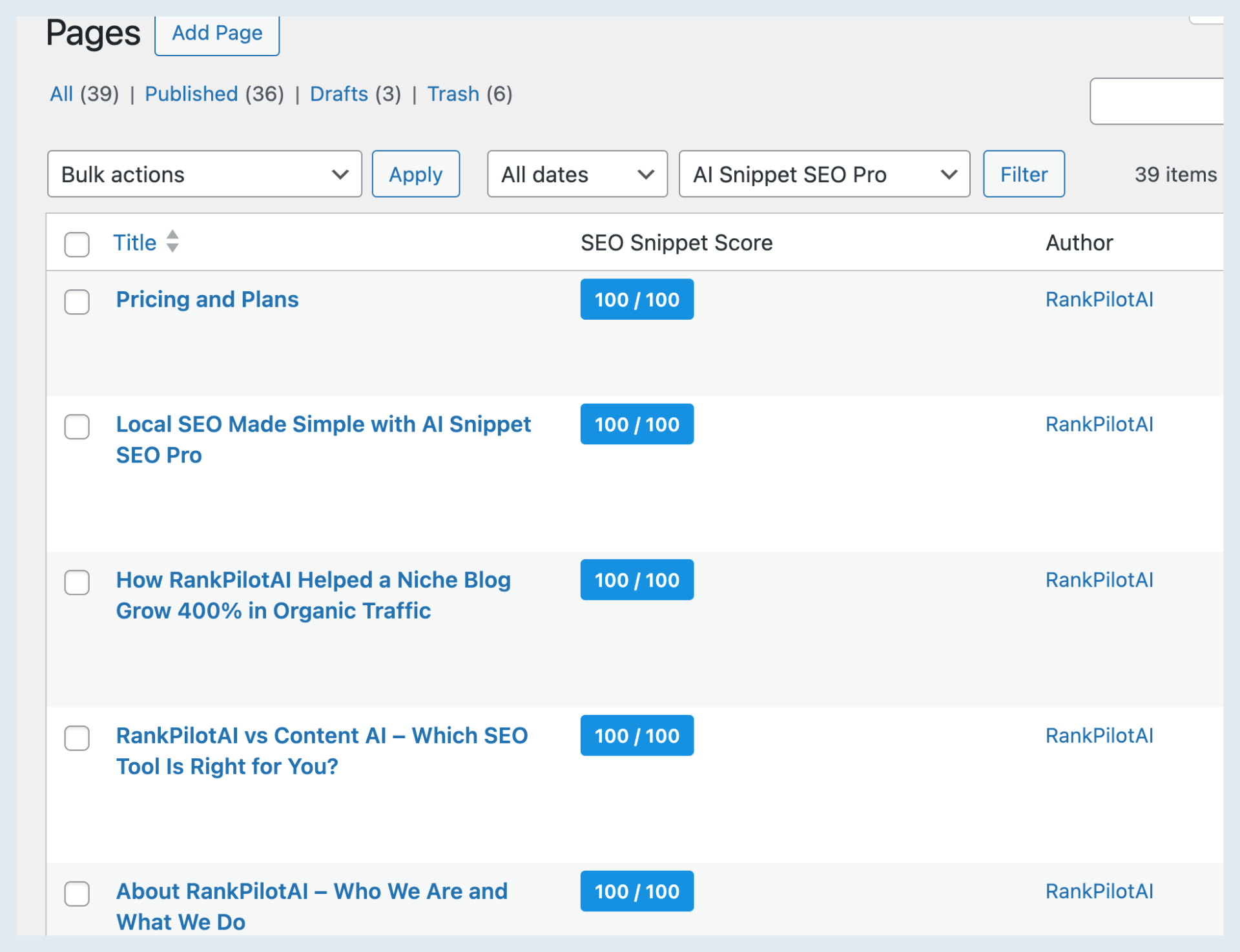Screen dimensions: 1240x952
Task: Apply the selected bulk action
Action: 416,174
